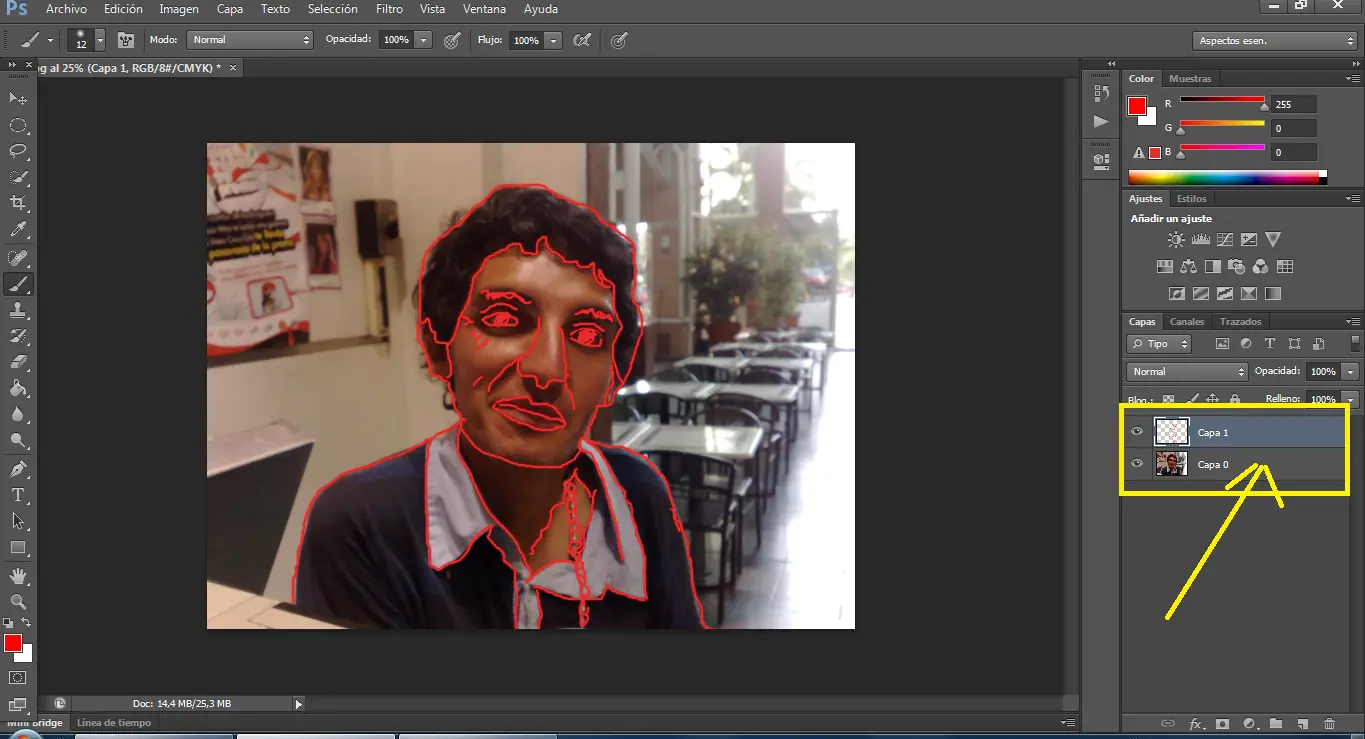1365x739 pixels.
Task: Switch to the Estilos tab
Action: pyautogui.click(x=1192, y=198)
